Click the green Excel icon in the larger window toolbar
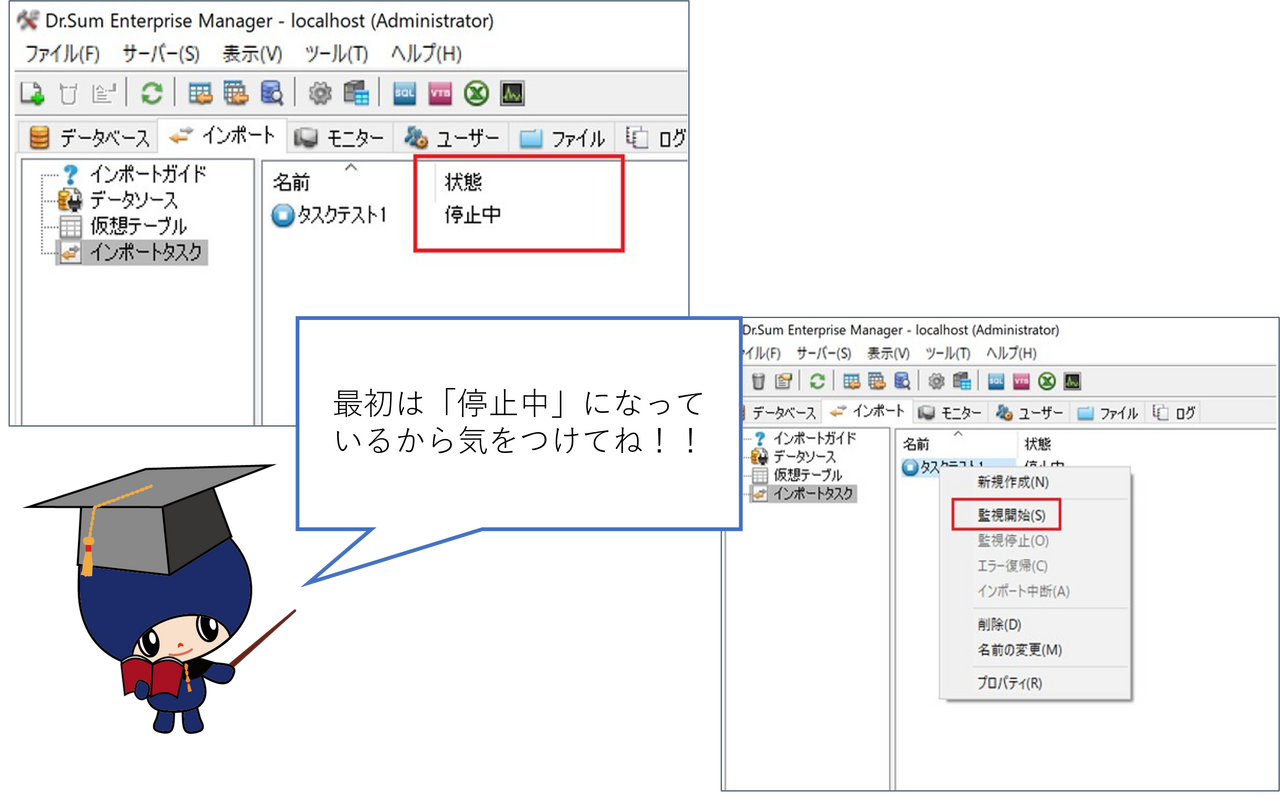Viewport: 1280px width, 808px height. [476, 93]
